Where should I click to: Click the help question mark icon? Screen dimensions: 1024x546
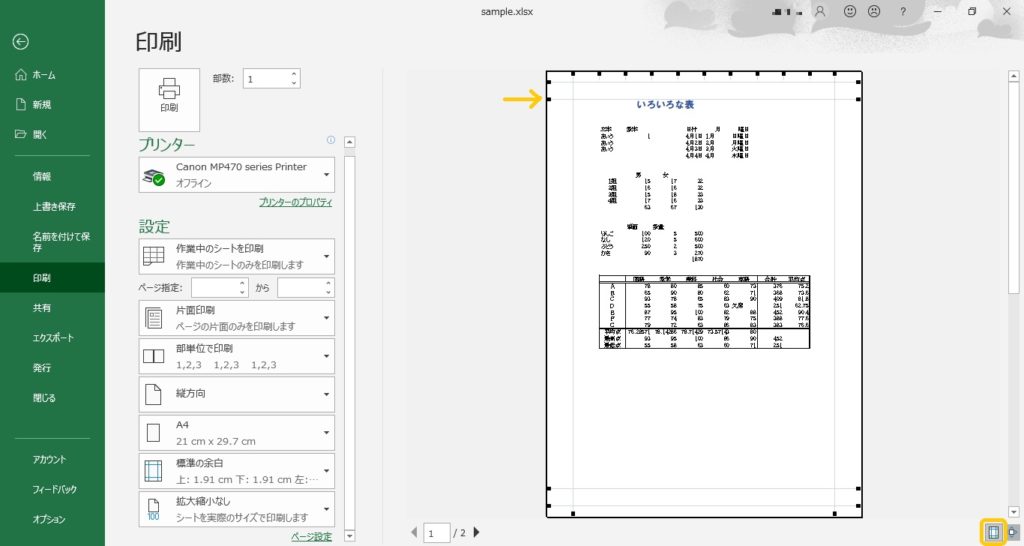[903, 12]
